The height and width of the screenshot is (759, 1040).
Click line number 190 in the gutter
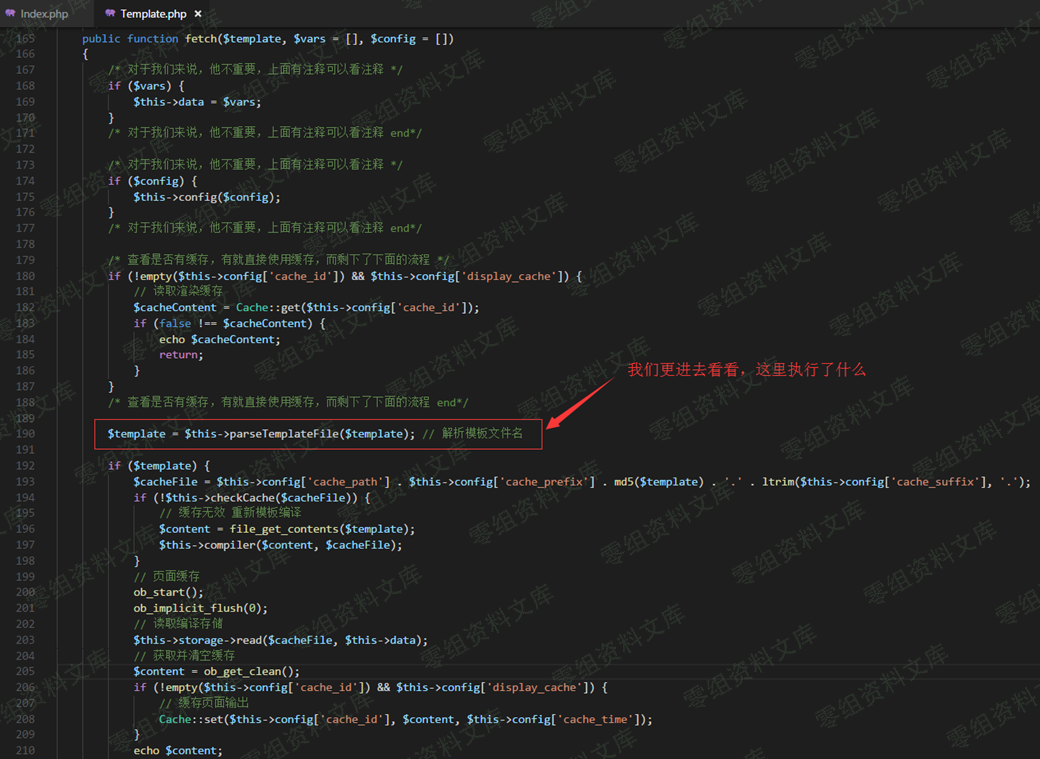[x=26, y=434]
